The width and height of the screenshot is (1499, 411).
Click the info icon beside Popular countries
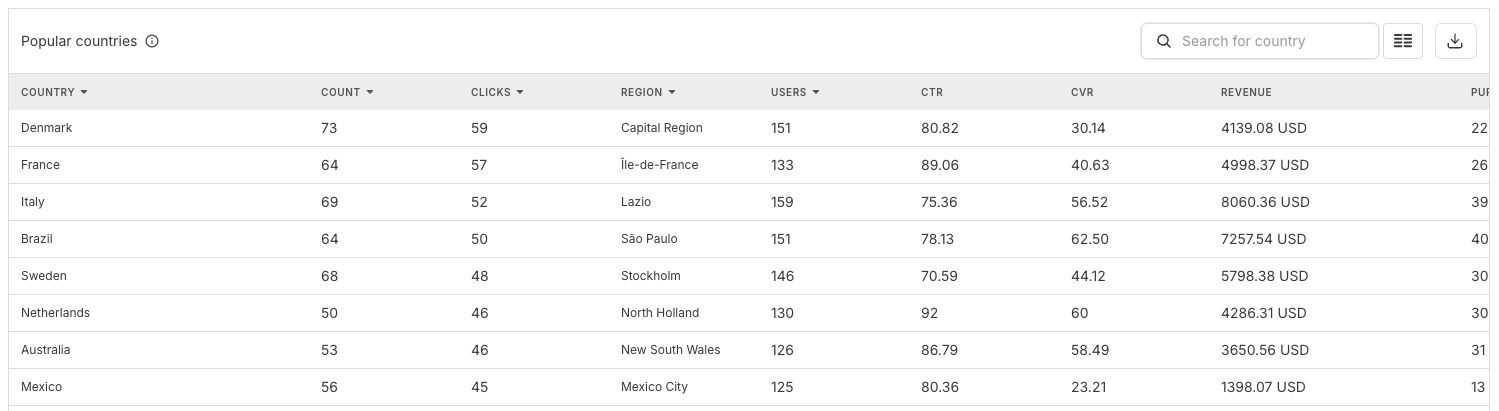[x=152, y=41]
